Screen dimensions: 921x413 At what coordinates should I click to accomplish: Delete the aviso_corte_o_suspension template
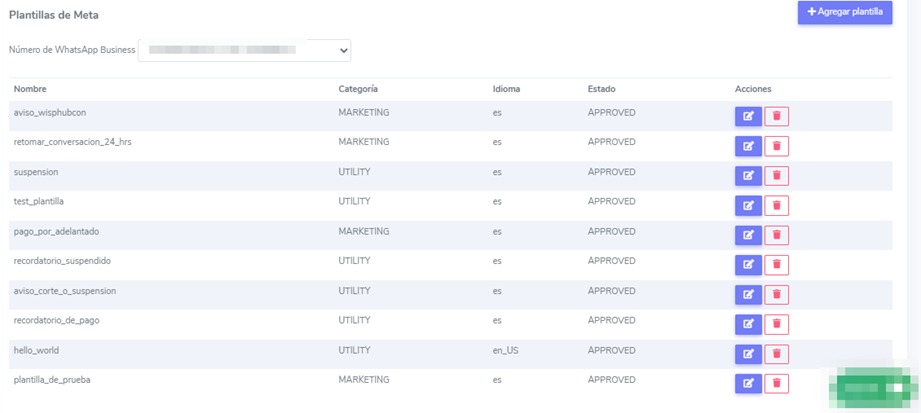point(776,295)
